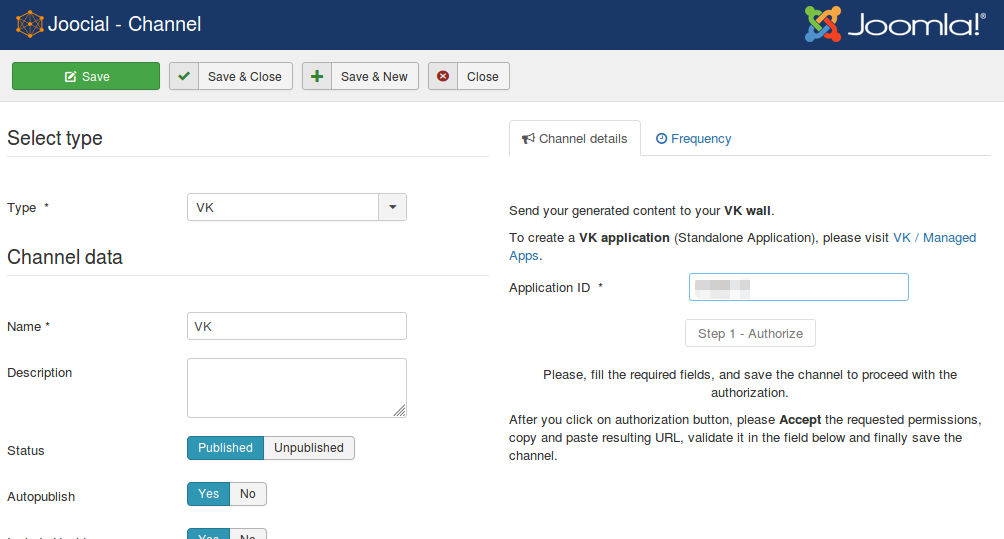Click the 'Select type' heading

point(55,138)
